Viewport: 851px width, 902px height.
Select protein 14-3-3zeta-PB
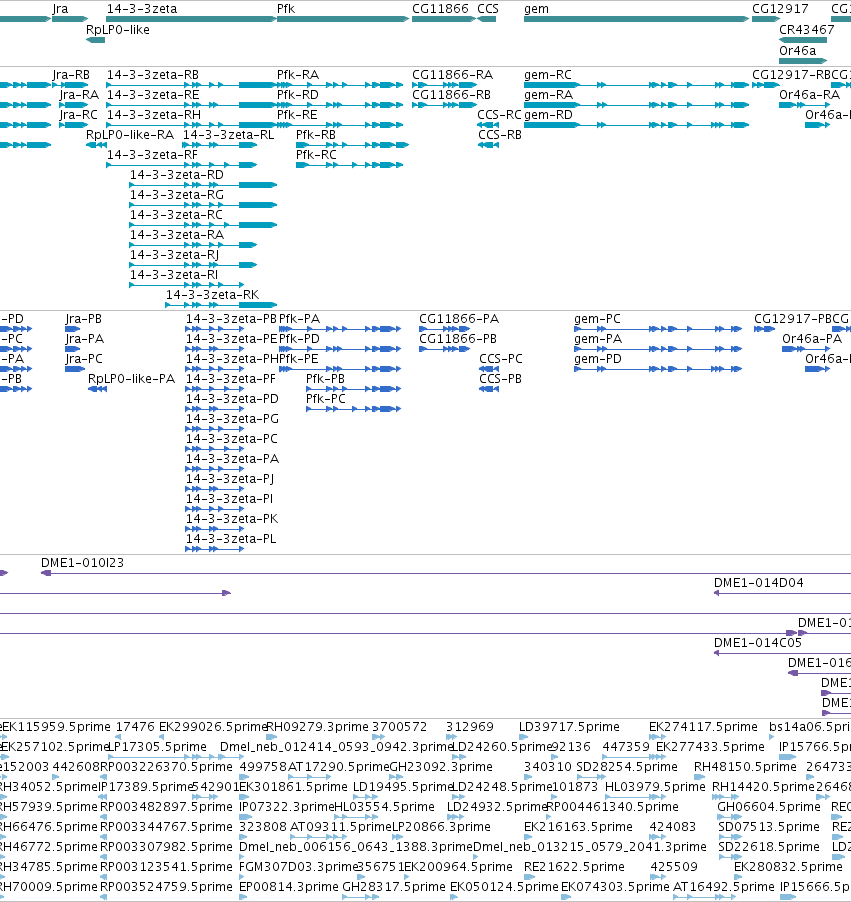pos(231,319)
